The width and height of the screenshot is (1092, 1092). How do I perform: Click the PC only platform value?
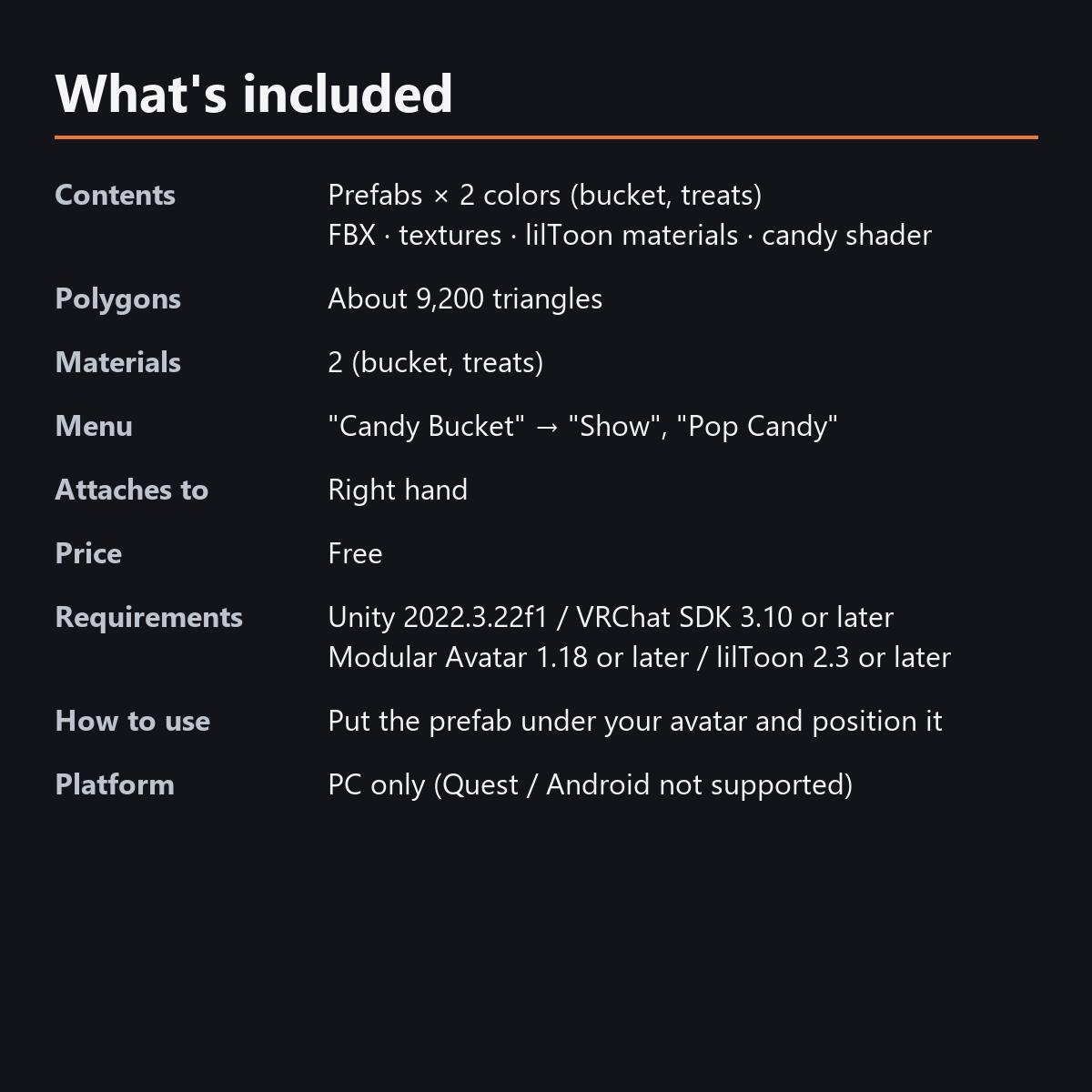(x=590, y=784)
